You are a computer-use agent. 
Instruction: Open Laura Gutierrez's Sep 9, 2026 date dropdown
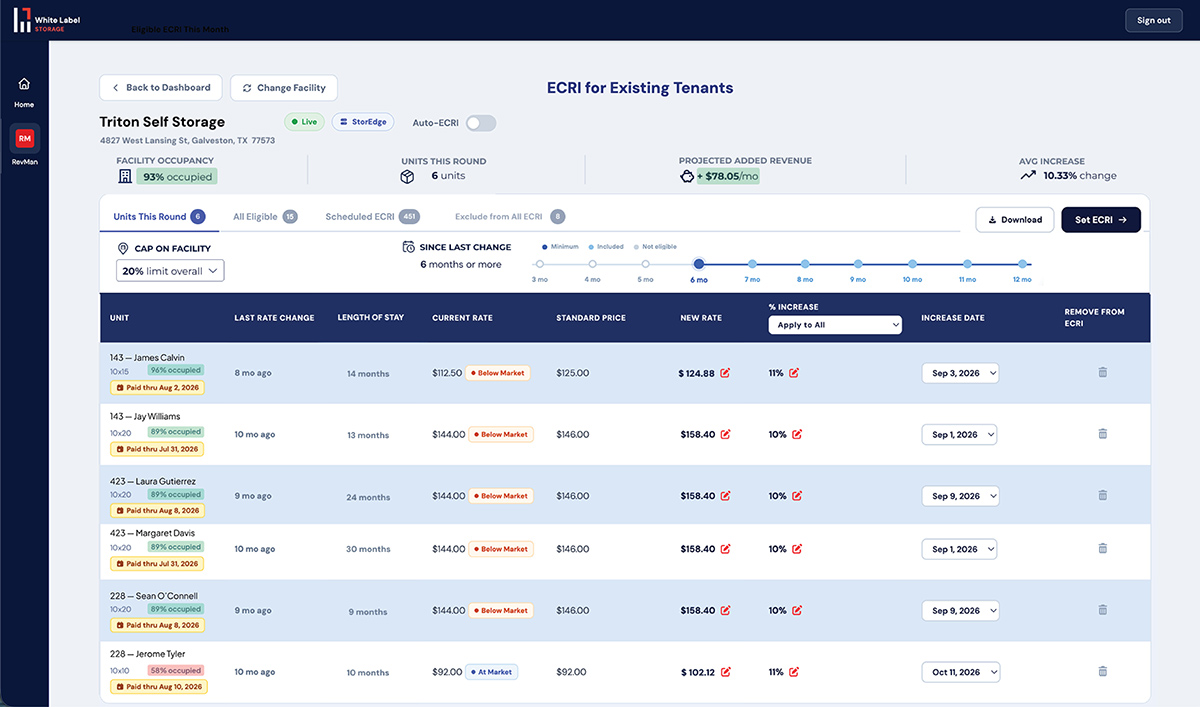960,496
